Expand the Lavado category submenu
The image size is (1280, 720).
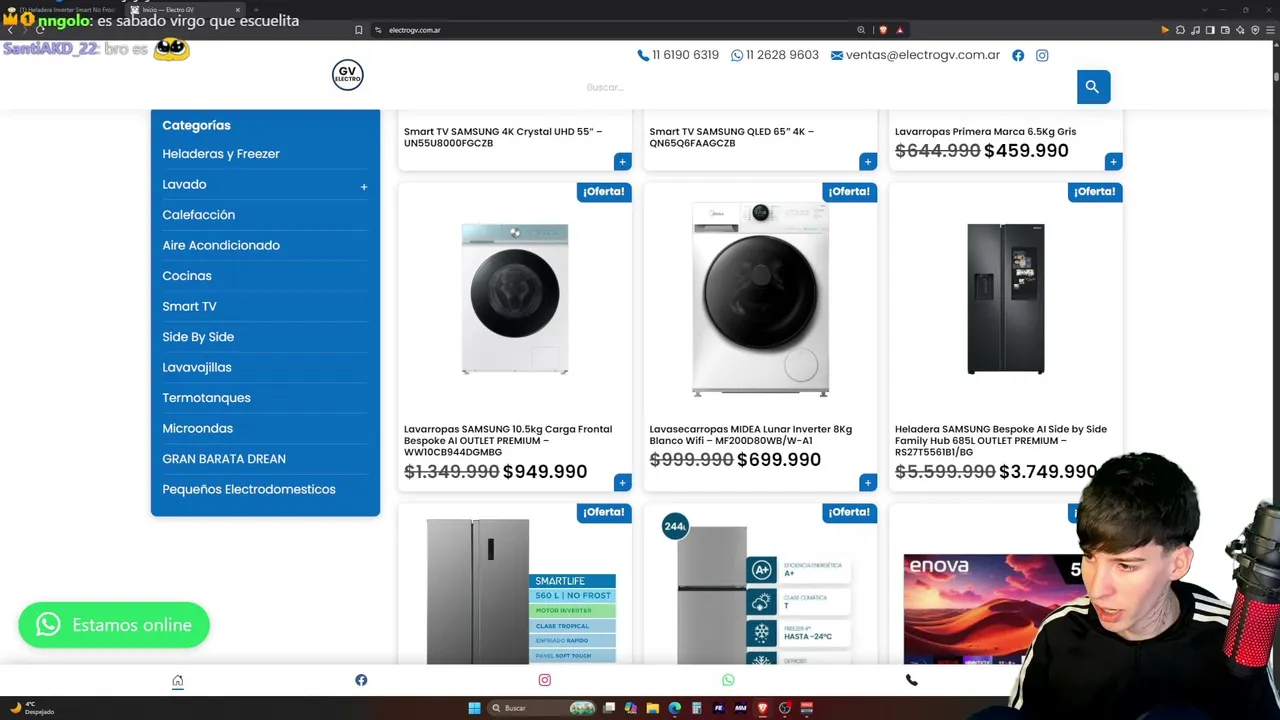[x=364, y=186]
